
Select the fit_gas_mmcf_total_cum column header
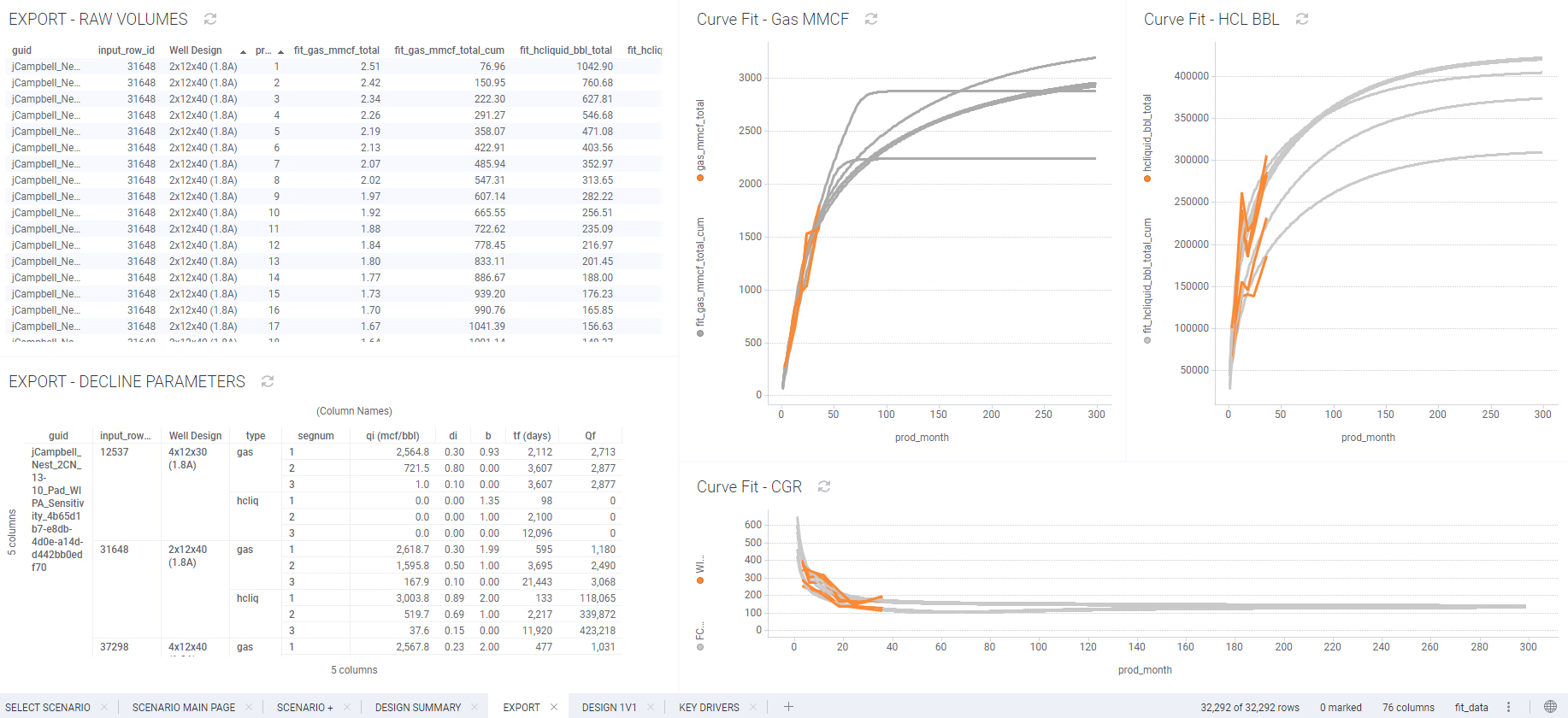click(x=449, y=50)
